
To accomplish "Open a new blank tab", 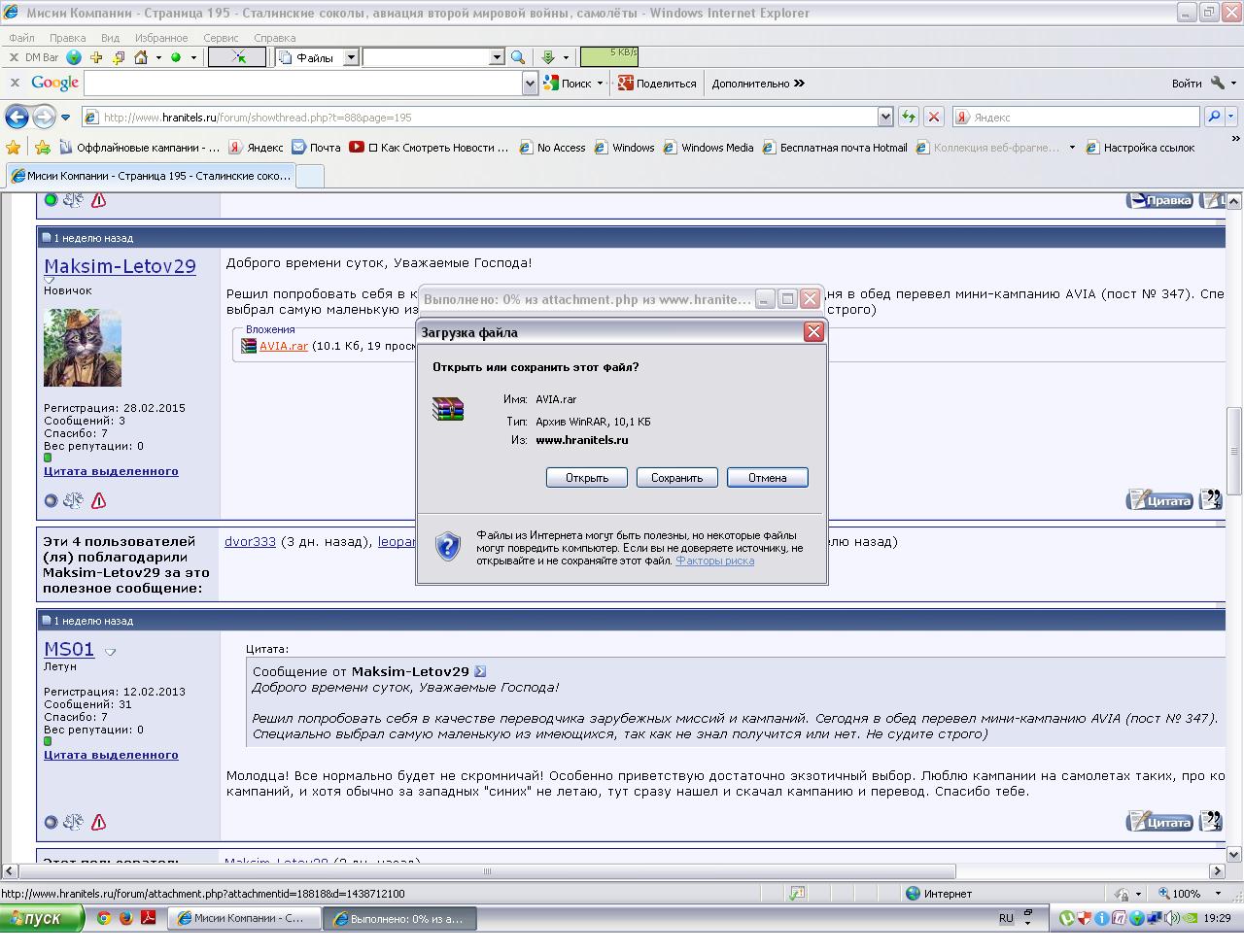I will (x=309, y=176).
